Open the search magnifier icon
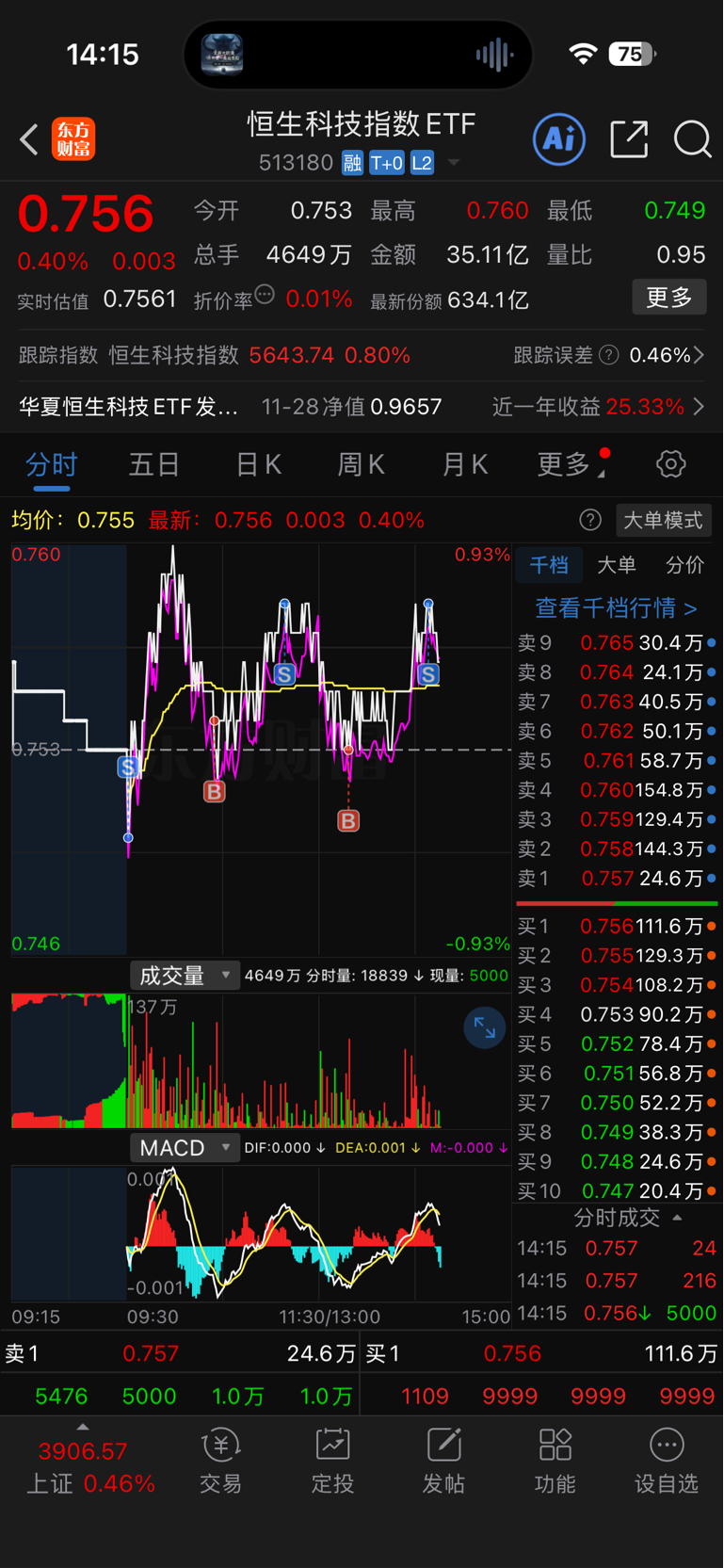 click(692, 139)
